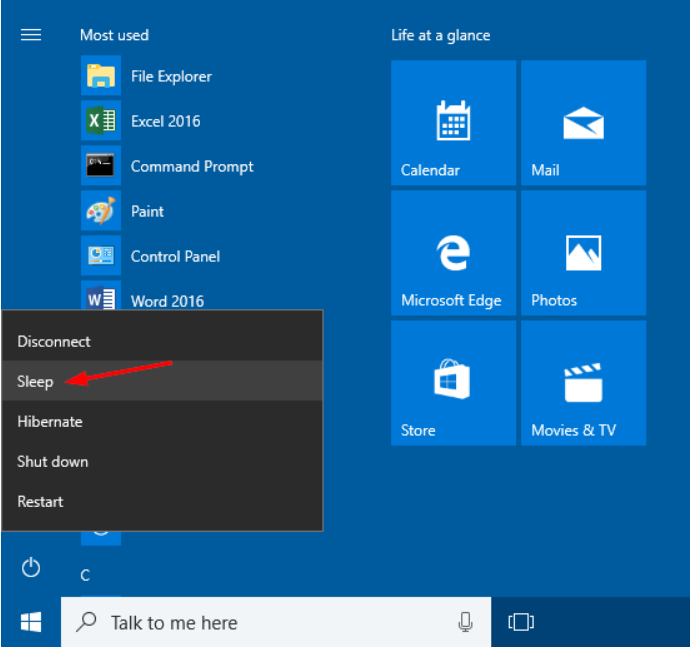Choose Shut down in the power menu
Viewport: 692px width, 648px height.
point(53,462)
